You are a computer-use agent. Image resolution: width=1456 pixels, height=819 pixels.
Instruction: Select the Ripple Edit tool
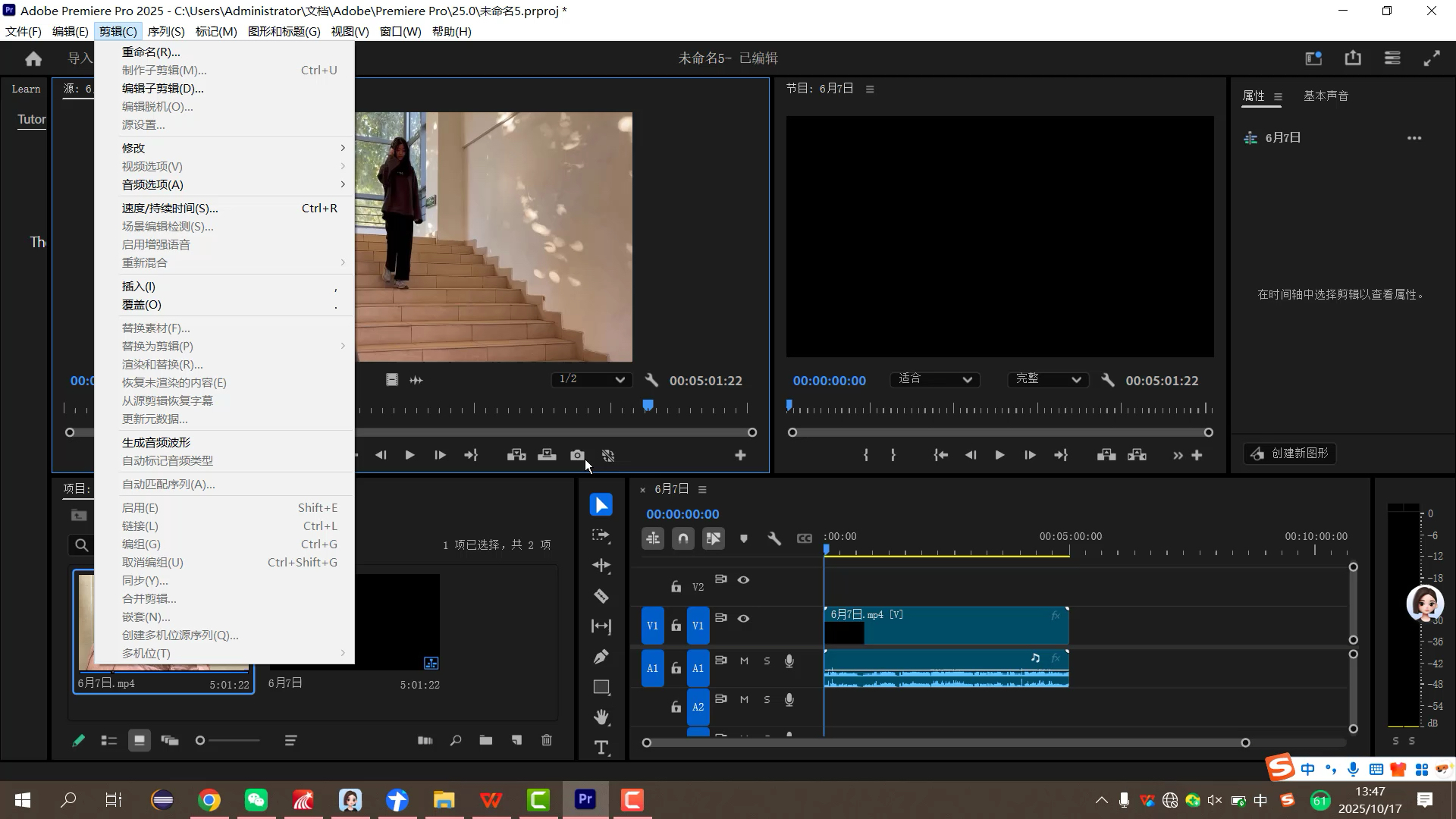point(601,566)
